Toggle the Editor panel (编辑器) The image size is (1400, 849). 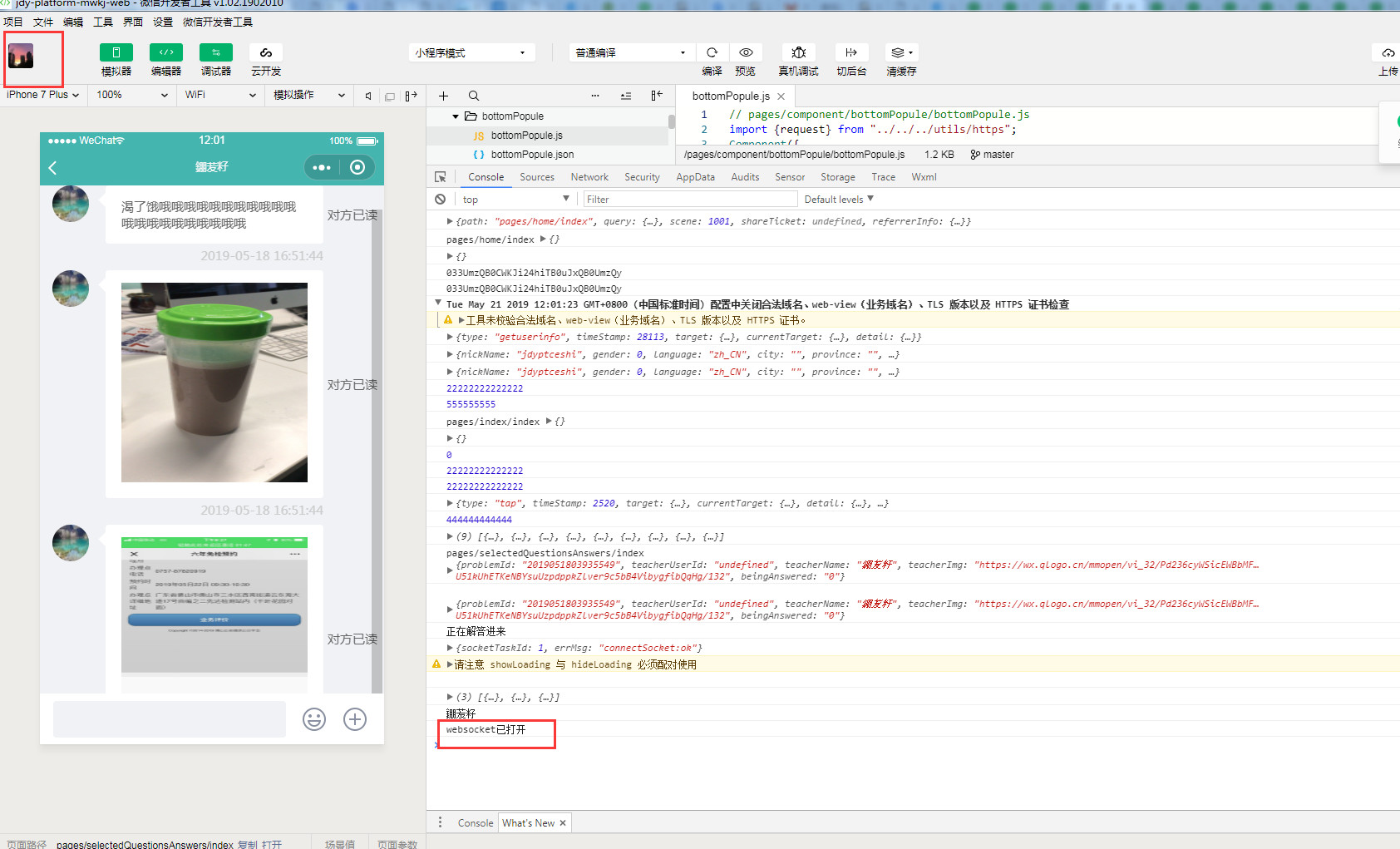pyautogui.click(x=166, y=52)
